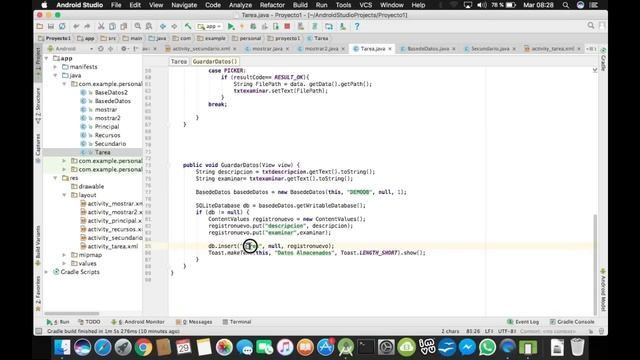Open the Gradle Console panel

click(x=572, y=322)
